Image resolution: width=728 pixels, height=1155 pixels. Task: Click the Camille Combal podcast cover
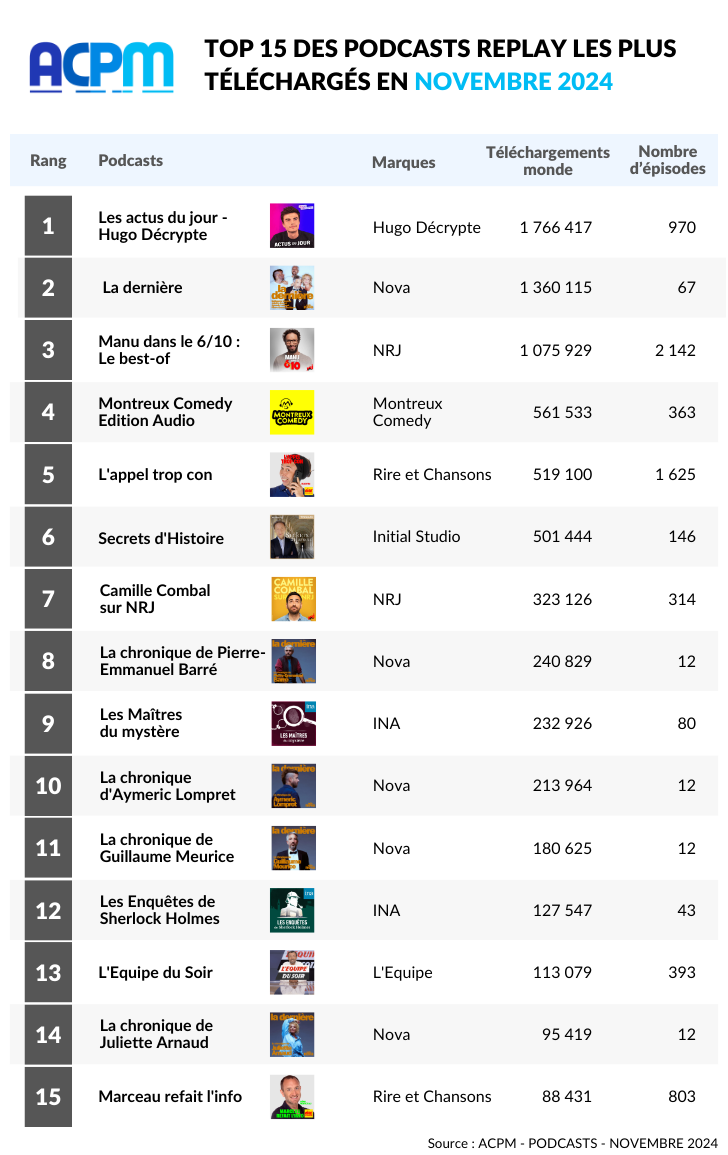click(293, 599)
